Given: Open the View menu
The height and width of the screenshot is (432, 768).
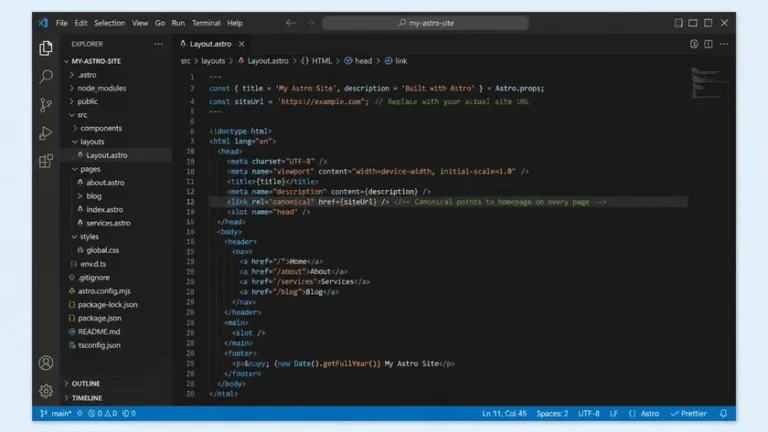Looking at the screenshot, I should [140, 23].
